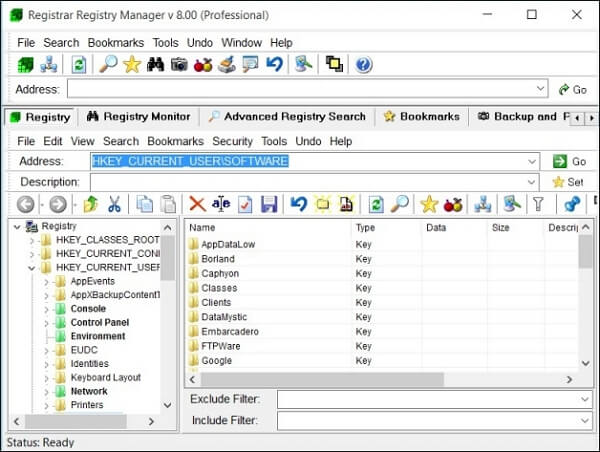The image size is (600, 452).
Task: Select the Google key in list
Action: (217, 361)
